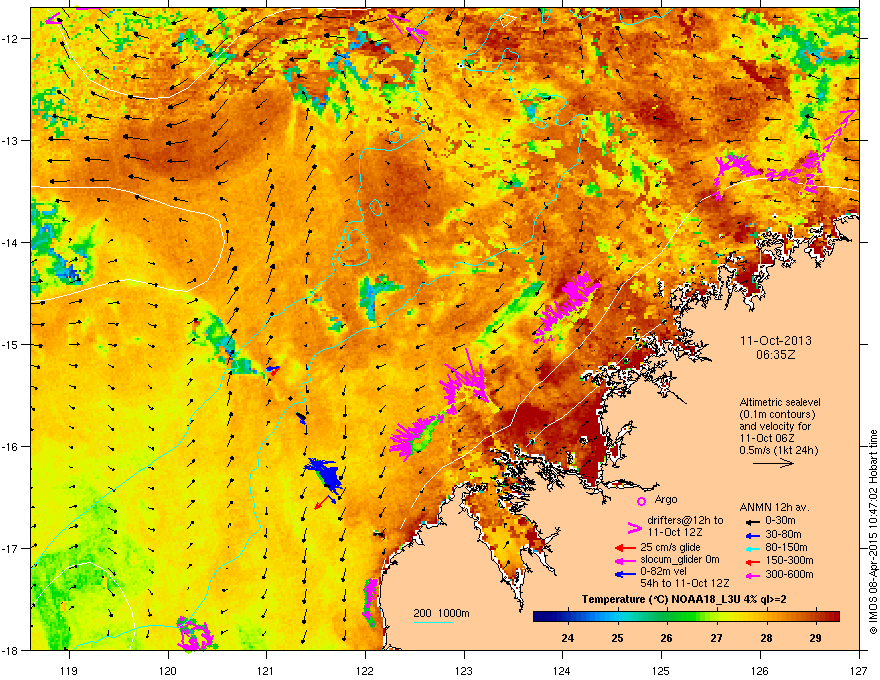
Task: Click the magenta Argo circle legend symbol
Action: tap(641, 501)
